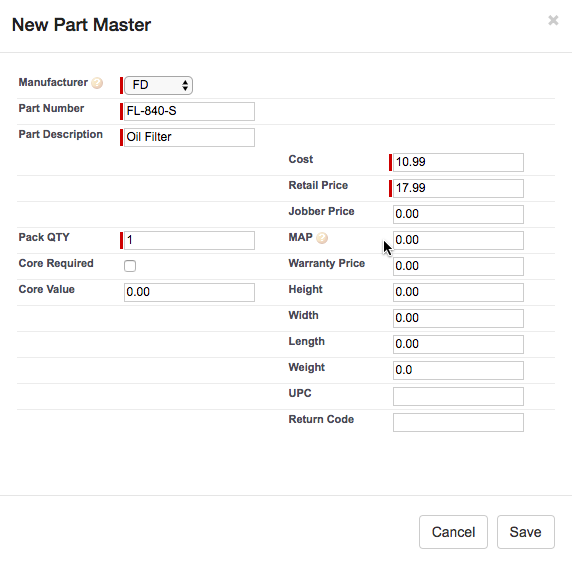Focus the Cost input field
This screenshot has height=566, width=572.
[458, 162]
